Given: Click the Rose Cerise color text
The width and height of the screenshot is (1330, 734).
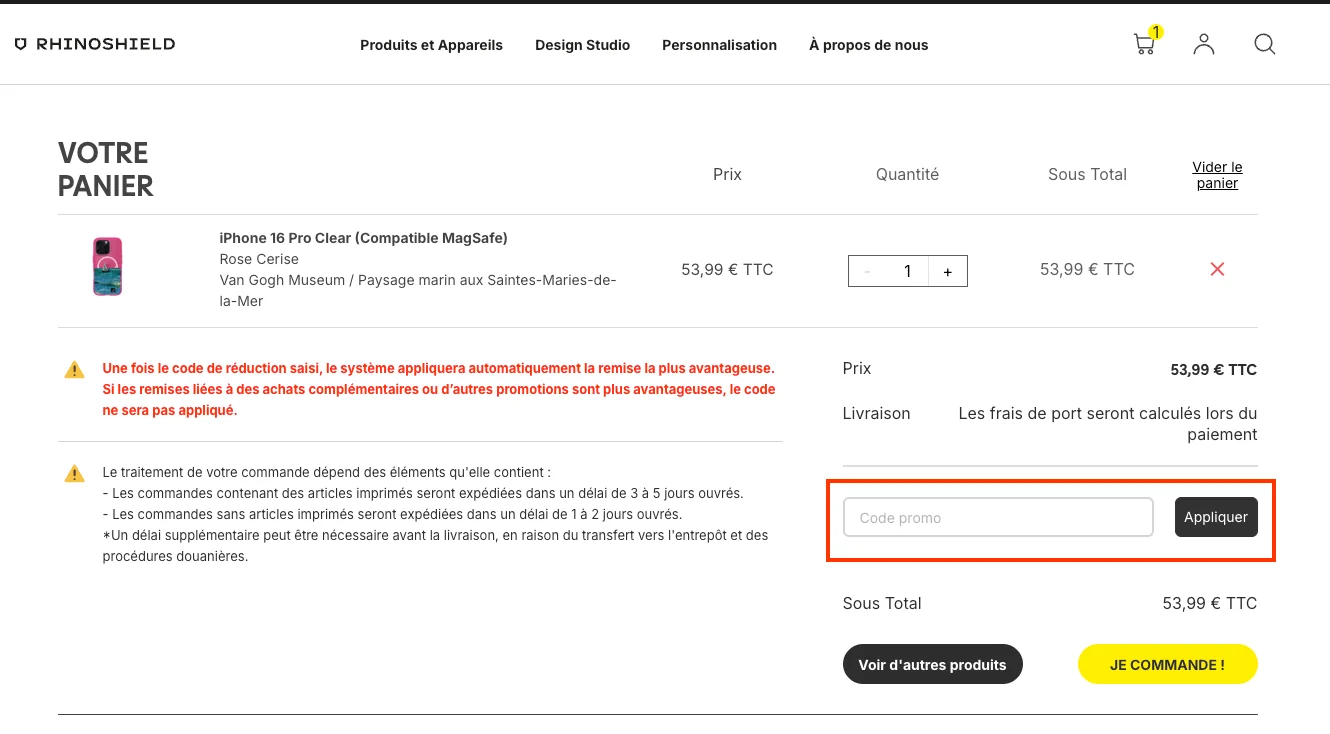Looking at the screenshot, I should 259,259.
